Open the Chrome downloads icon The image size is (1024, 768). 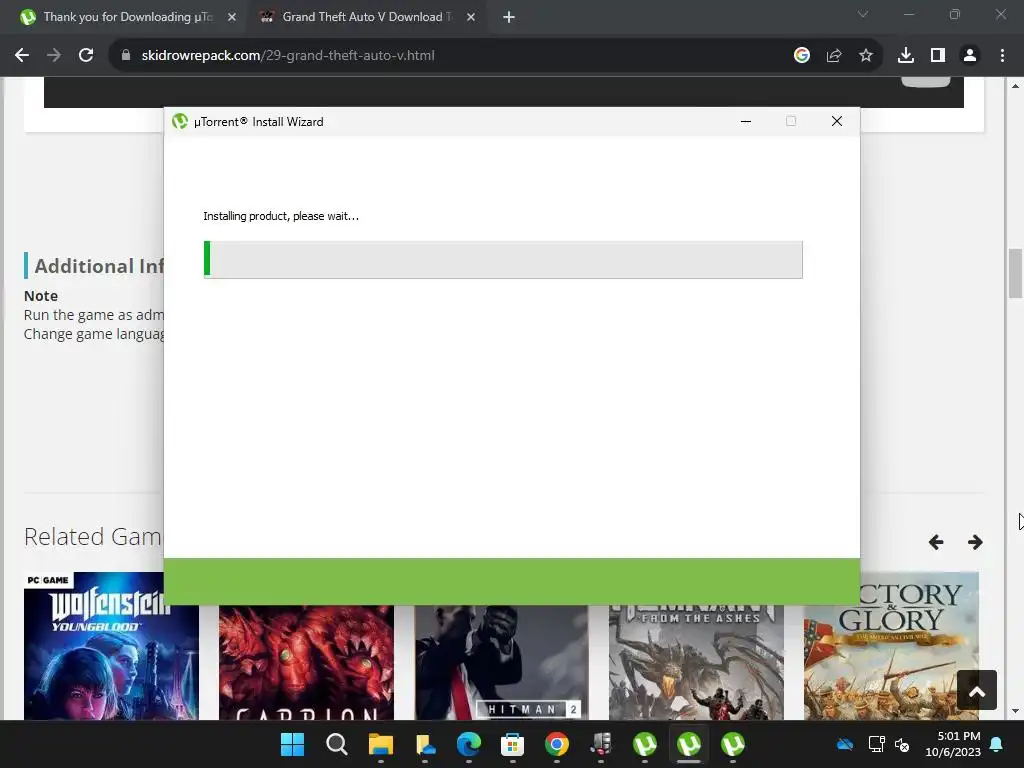906,56
